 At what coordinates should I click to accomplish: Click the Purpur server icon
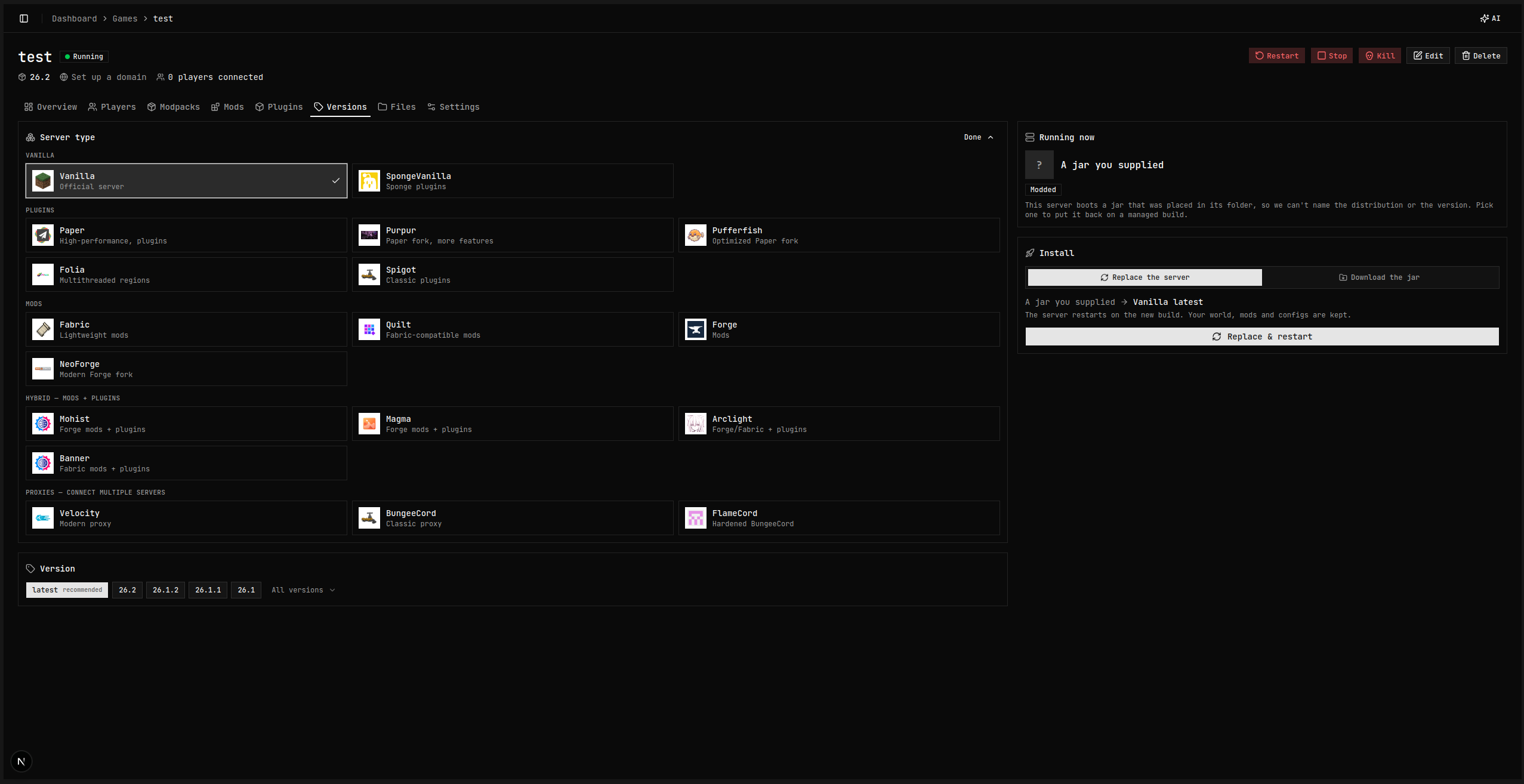369,235
